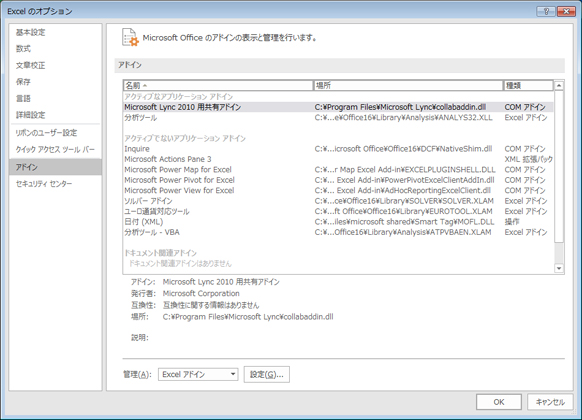
Task: Click the 場所 column header
Action: 408,86
